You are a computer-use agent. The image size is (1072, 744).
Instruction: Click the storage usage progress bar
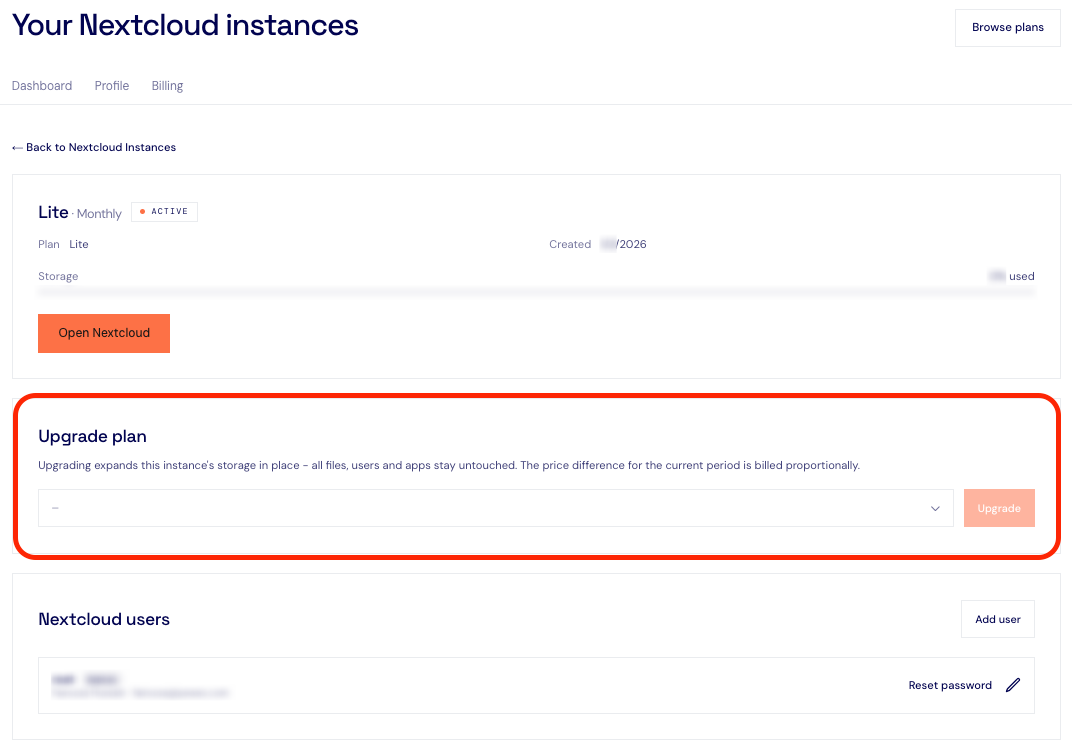[537, 293]
